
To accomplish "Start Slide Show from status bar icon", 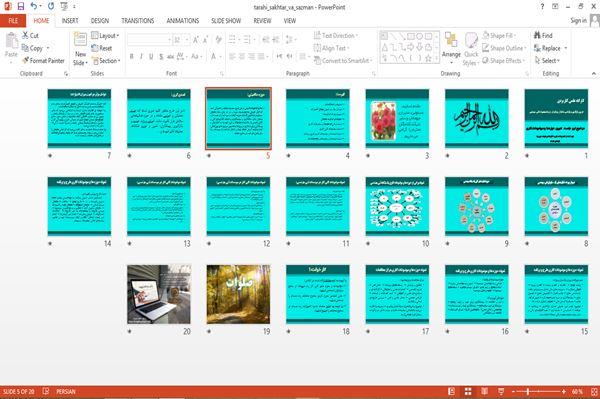I will click(x=501, y=391).
